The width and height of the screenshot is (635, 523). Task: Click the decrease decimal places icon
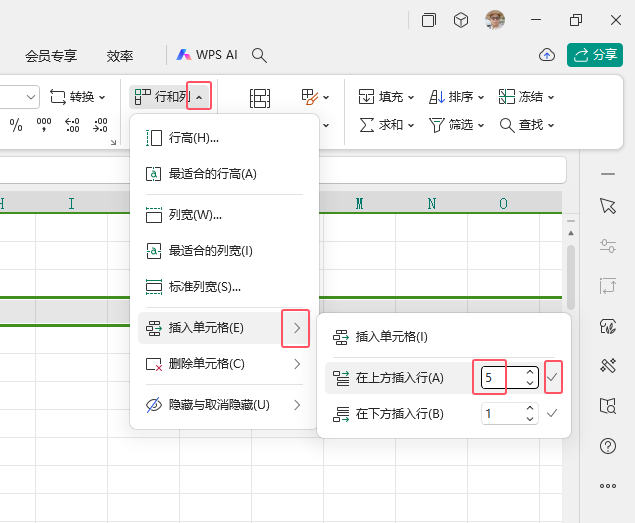coord(100,125)
